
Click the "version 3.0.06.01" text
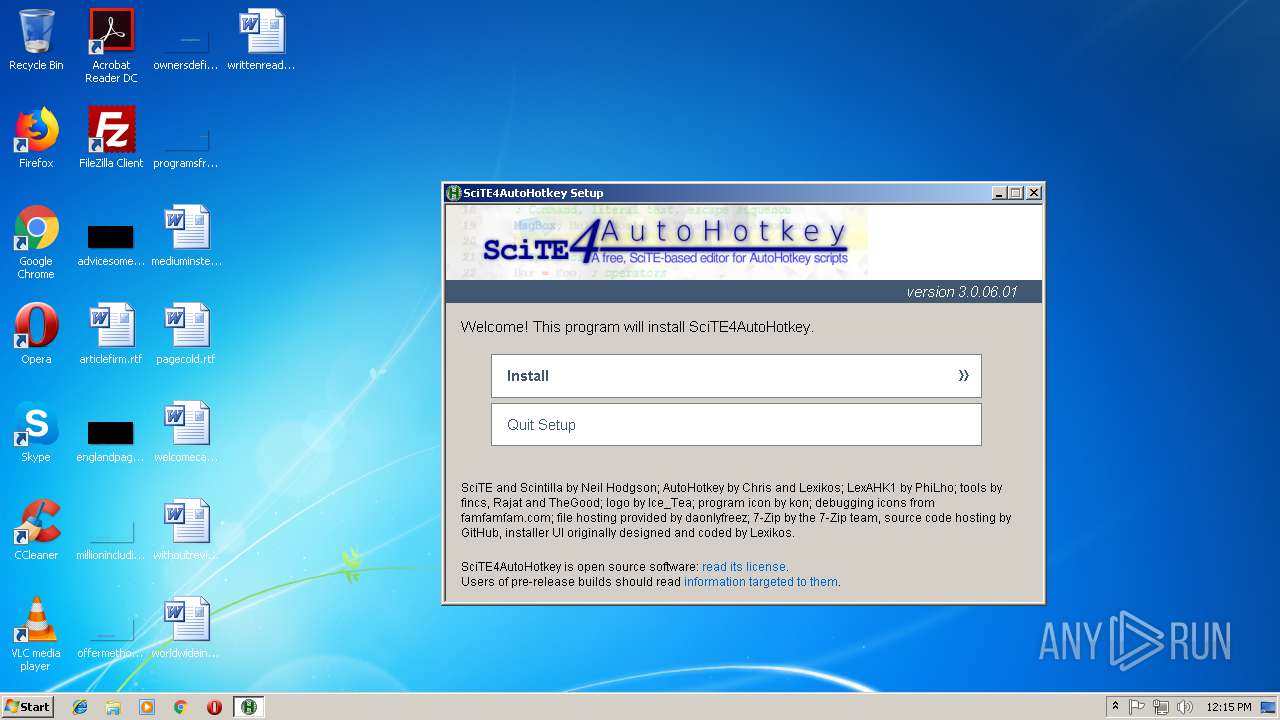pos(961,292)
